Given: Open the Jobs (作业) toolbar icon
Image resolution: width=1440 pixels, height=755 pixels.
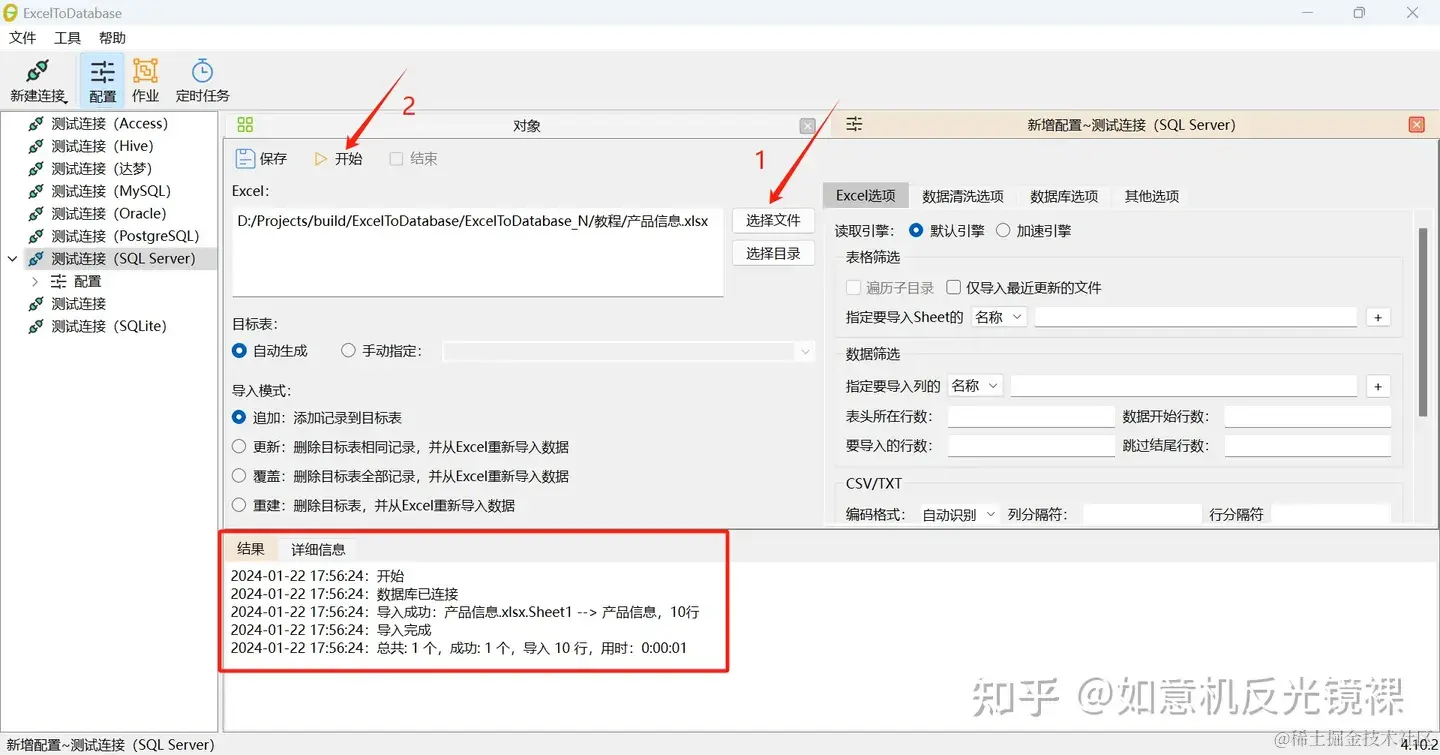Looking at the screenshot, I should pos(146,72).
